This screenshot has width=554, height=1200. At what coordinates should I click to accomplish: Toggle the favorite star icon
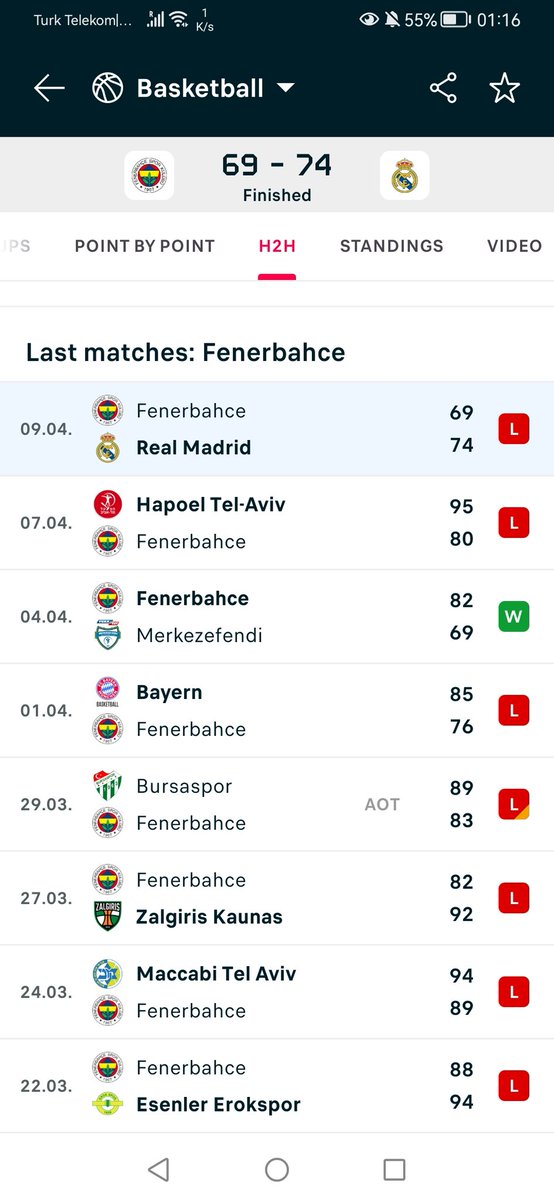(x=505, y=88)
